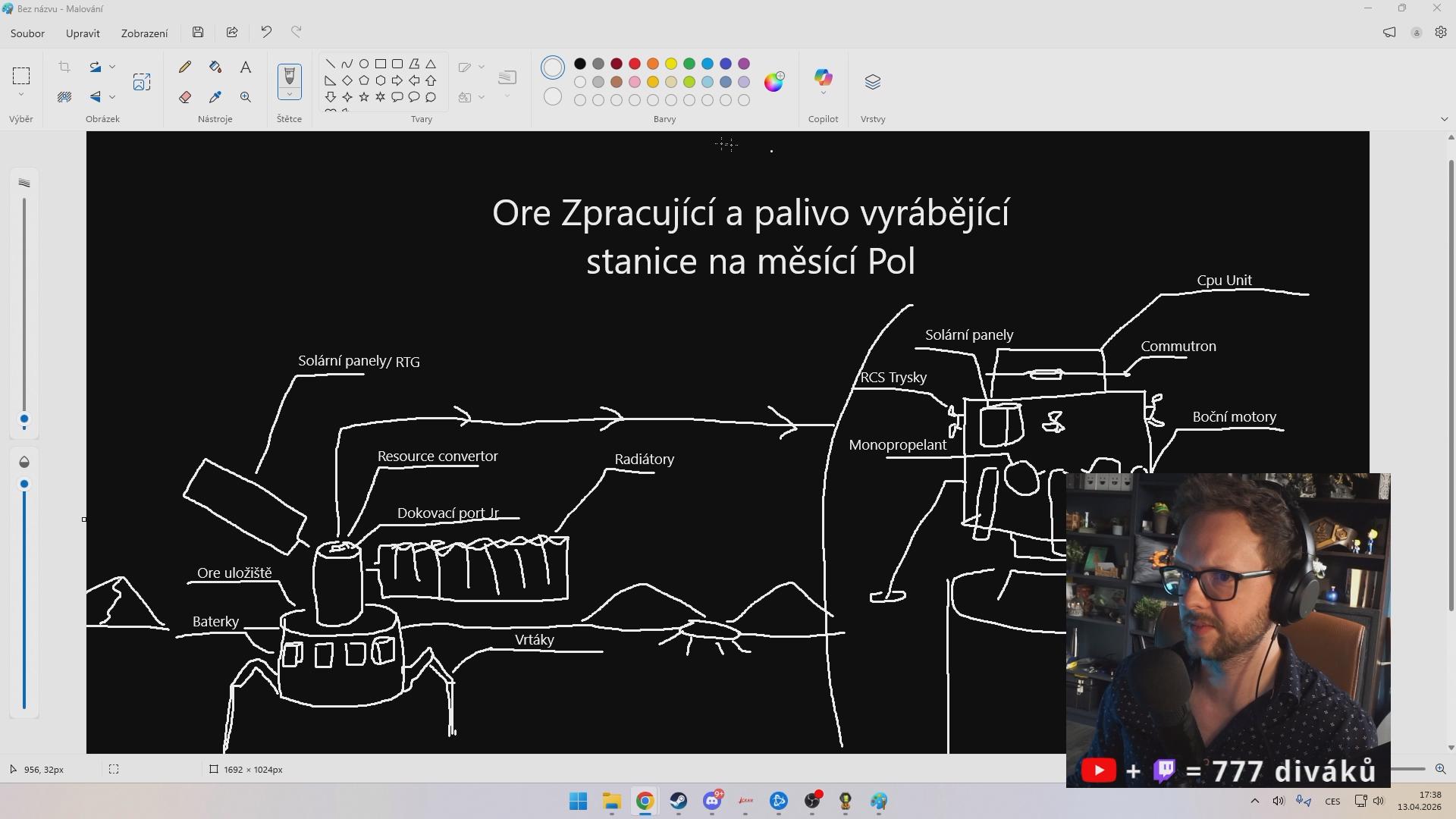The height and width of the screenshot is (819, 1456).
Task: Expand the Brushes (Štětce) dropdown
Action: 289,95
